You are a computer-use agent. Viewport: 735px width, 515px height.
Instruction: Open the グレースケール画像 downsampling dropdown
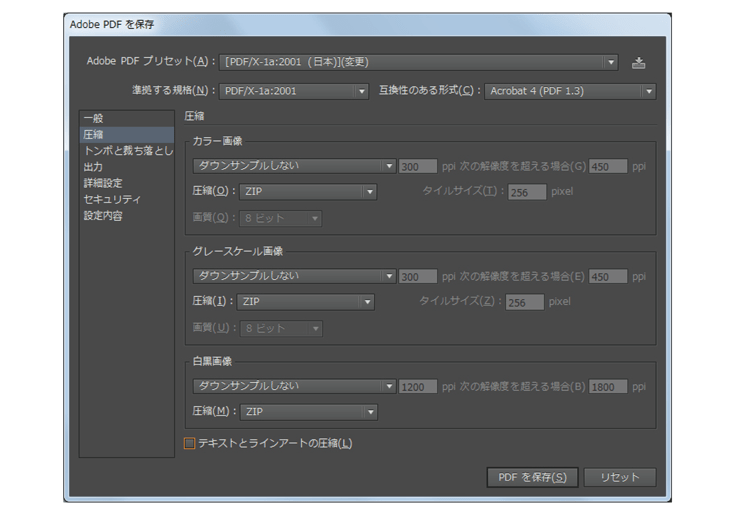[294, 276]
